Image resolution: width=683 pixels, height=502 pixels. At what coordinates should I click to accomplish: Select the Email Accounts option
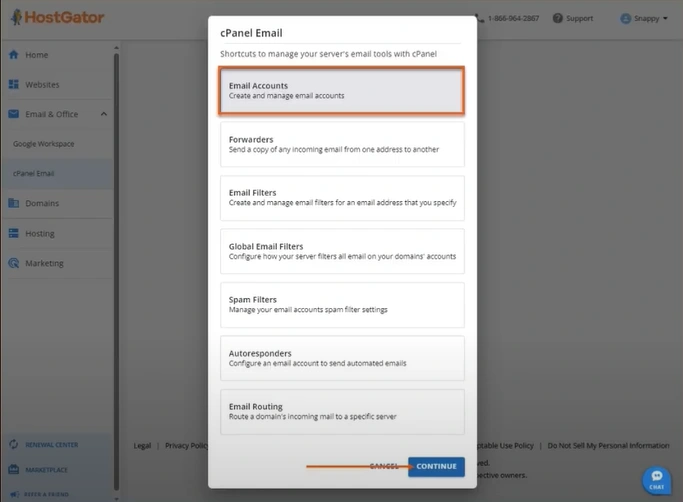click(x=342, y=91)
